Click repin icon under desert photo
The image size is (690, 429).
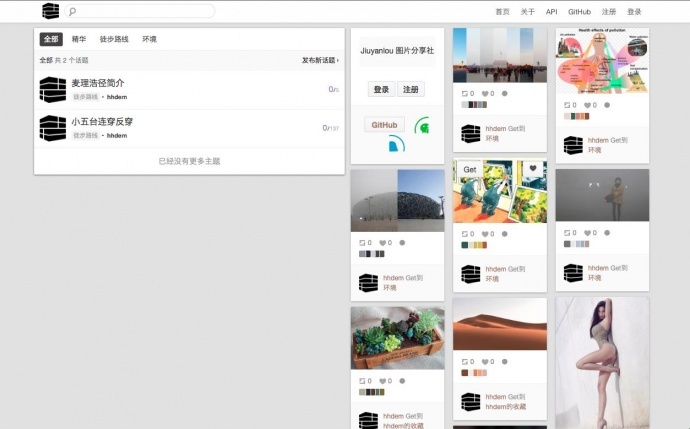(465, 362)
